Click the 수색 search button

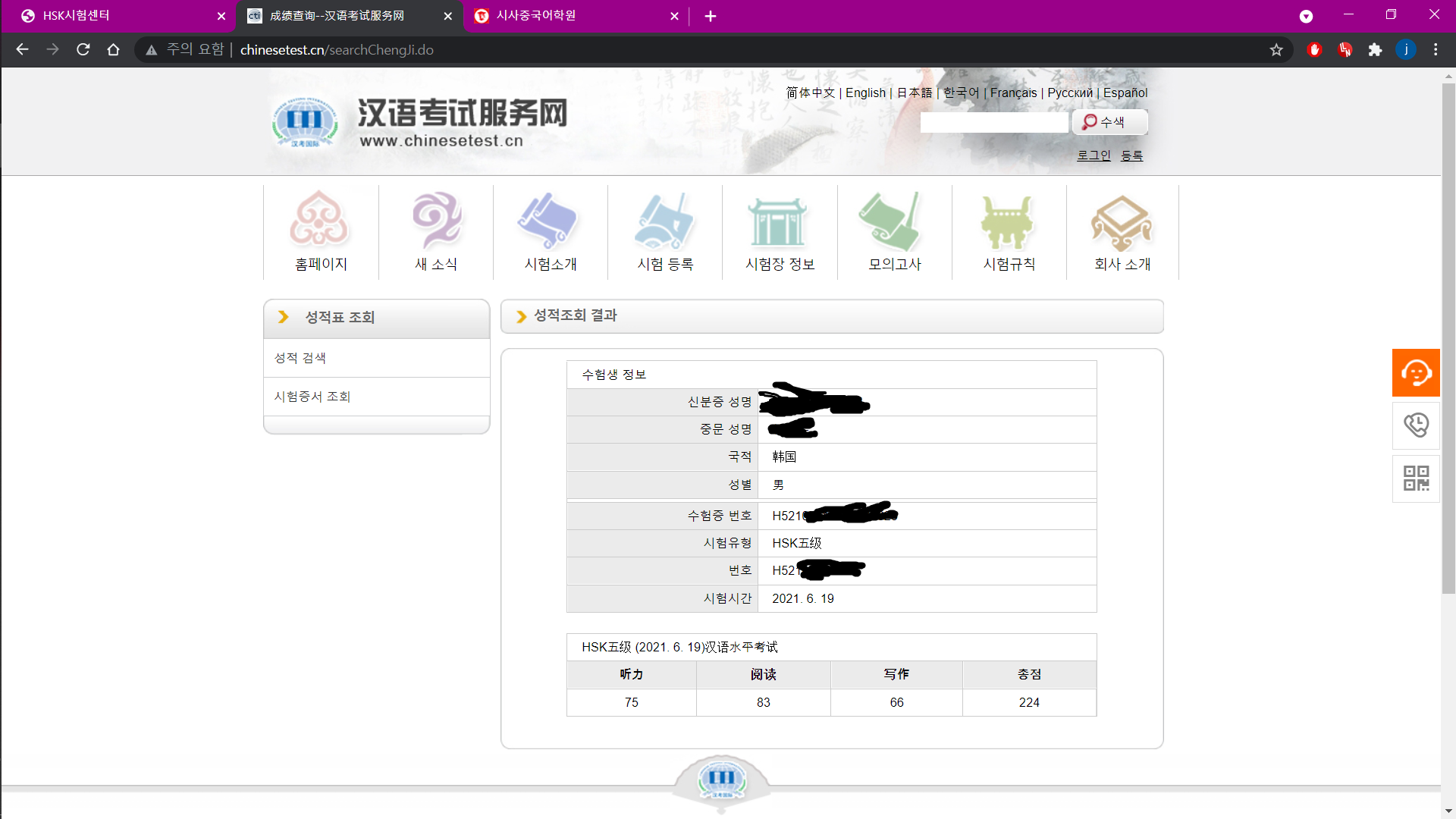(x=1109, y=122)
